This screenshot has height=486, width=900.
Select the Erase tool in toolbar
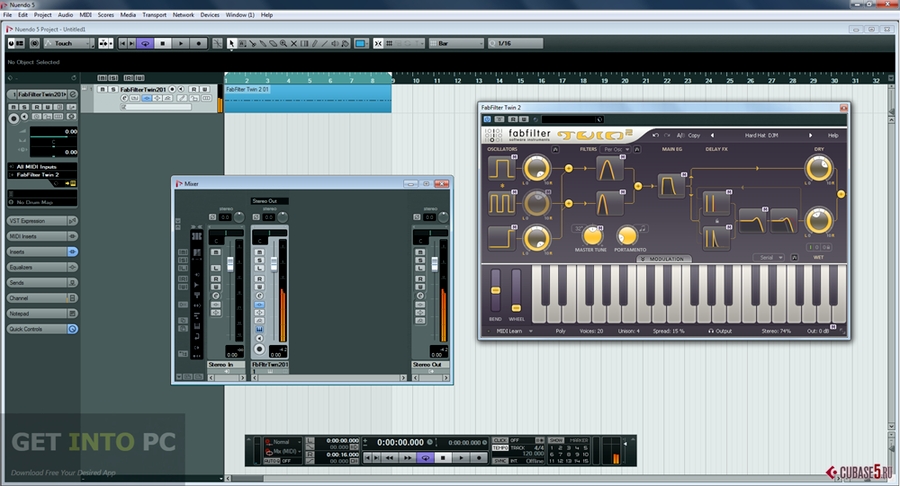click(x=273, y=43)
